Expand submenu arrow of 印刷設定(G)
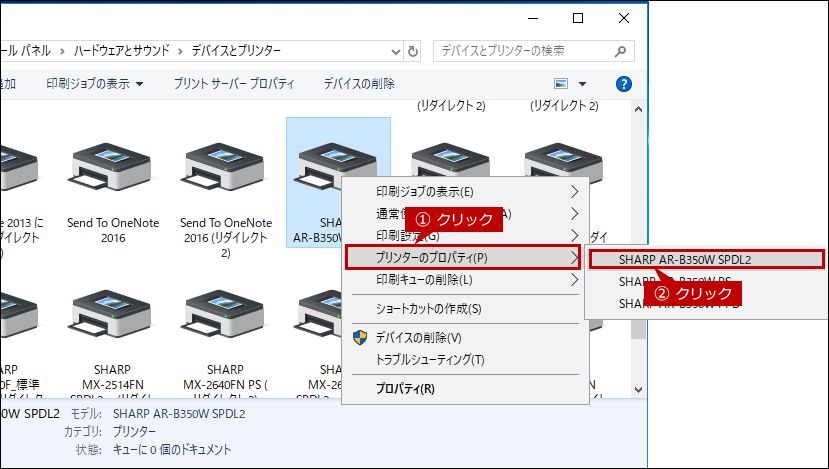Viewport: 829px width, 469px height. 574,235
